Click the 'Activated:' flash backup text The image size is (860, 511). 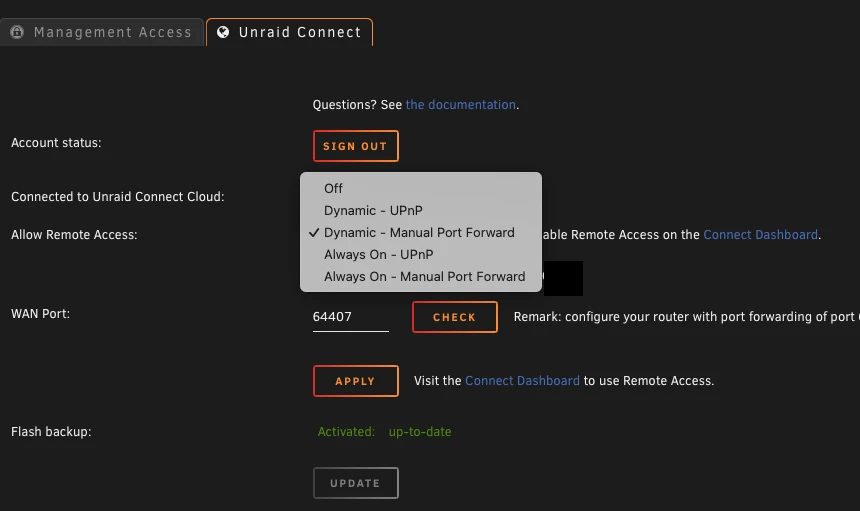[x=346, y=432]
